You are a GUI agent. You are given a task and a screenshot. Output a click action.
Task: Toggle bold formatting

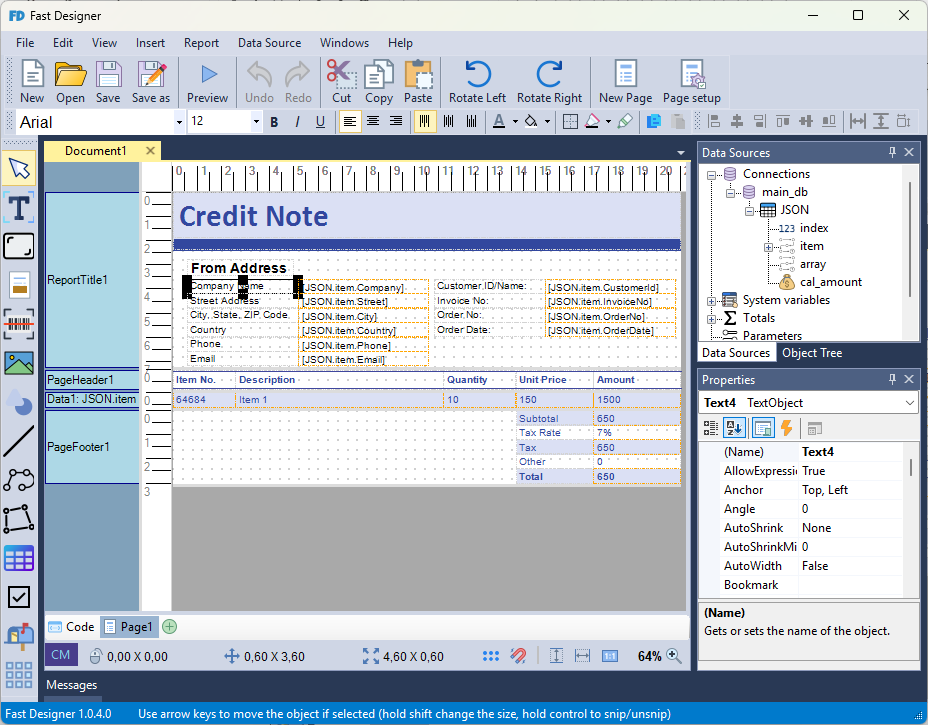(x=274, y=122)
